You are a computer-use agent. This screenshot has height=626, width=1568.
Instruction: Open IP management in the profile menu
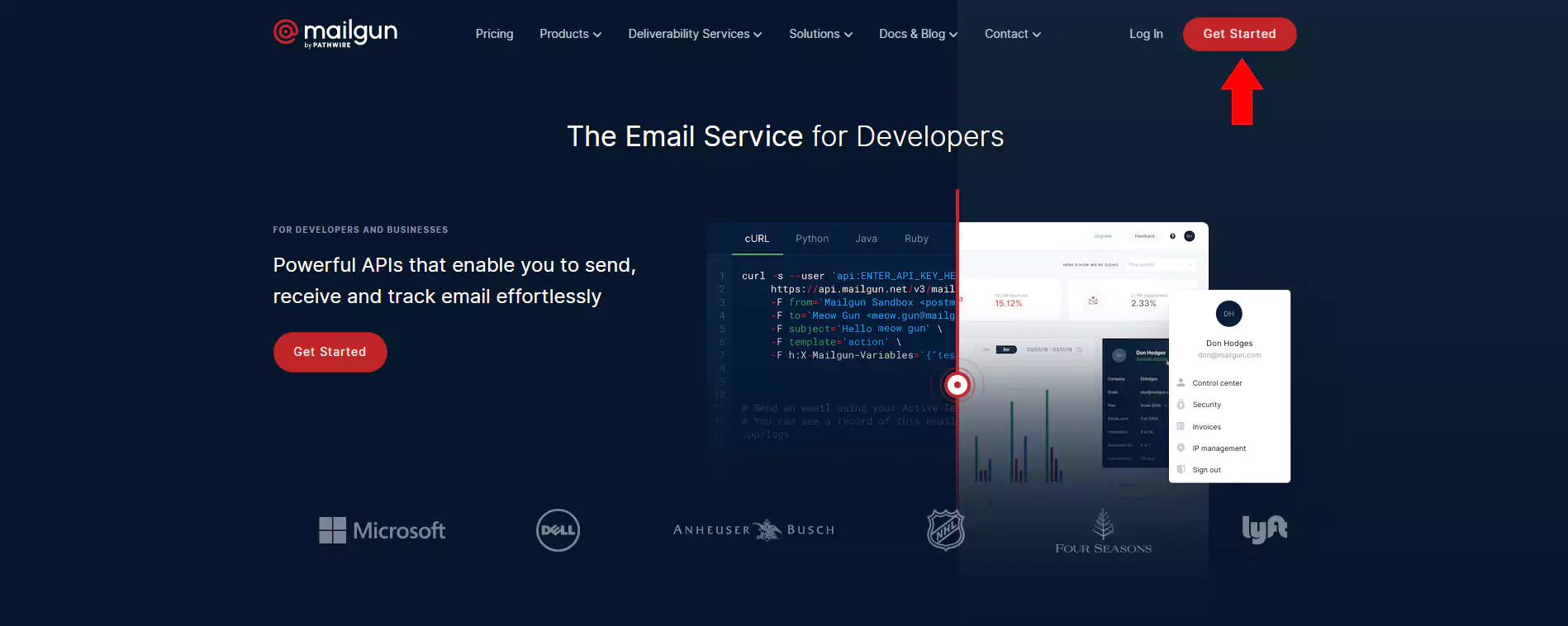(x=1219, y=448)
